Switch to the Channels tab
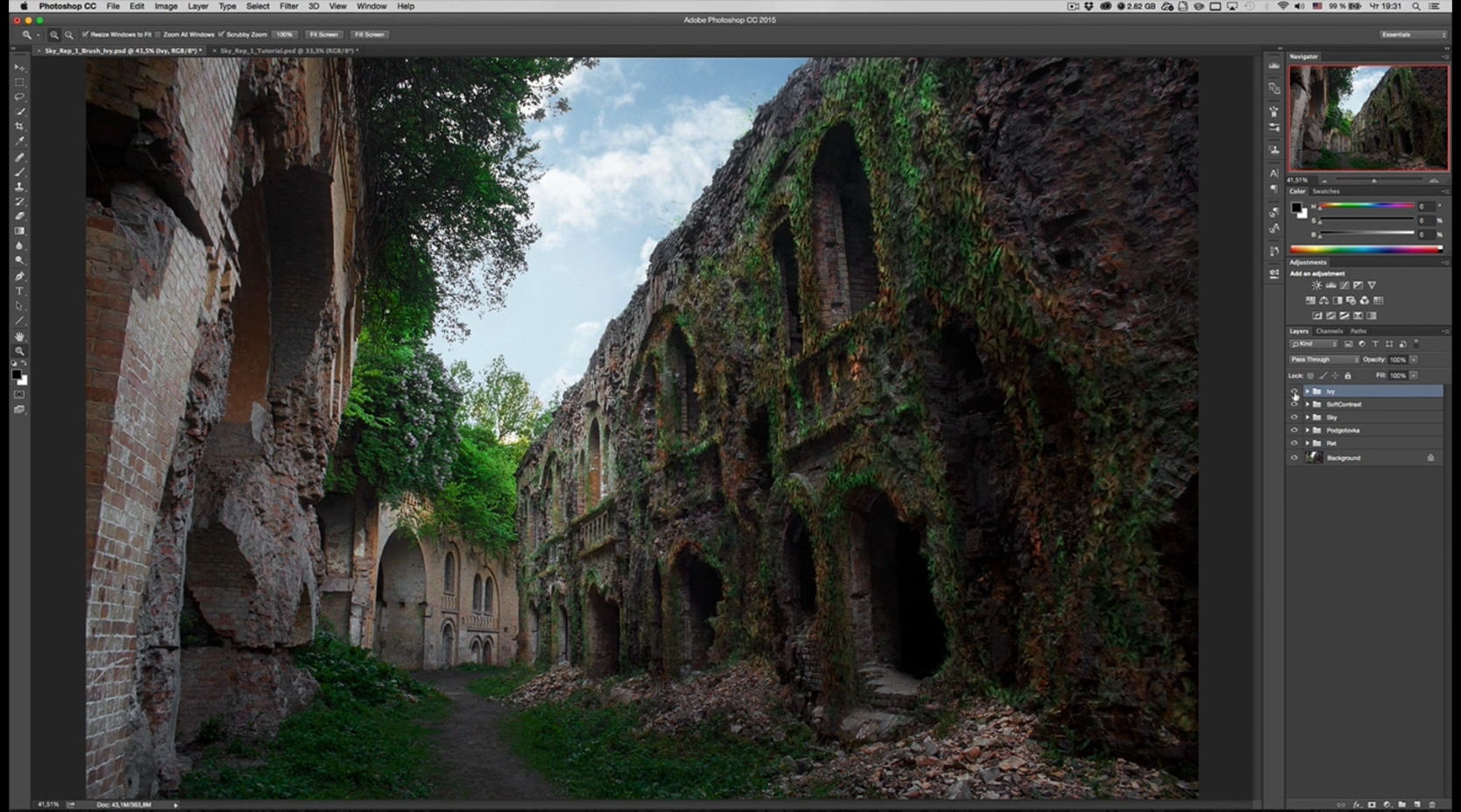 click(1329, 331)
